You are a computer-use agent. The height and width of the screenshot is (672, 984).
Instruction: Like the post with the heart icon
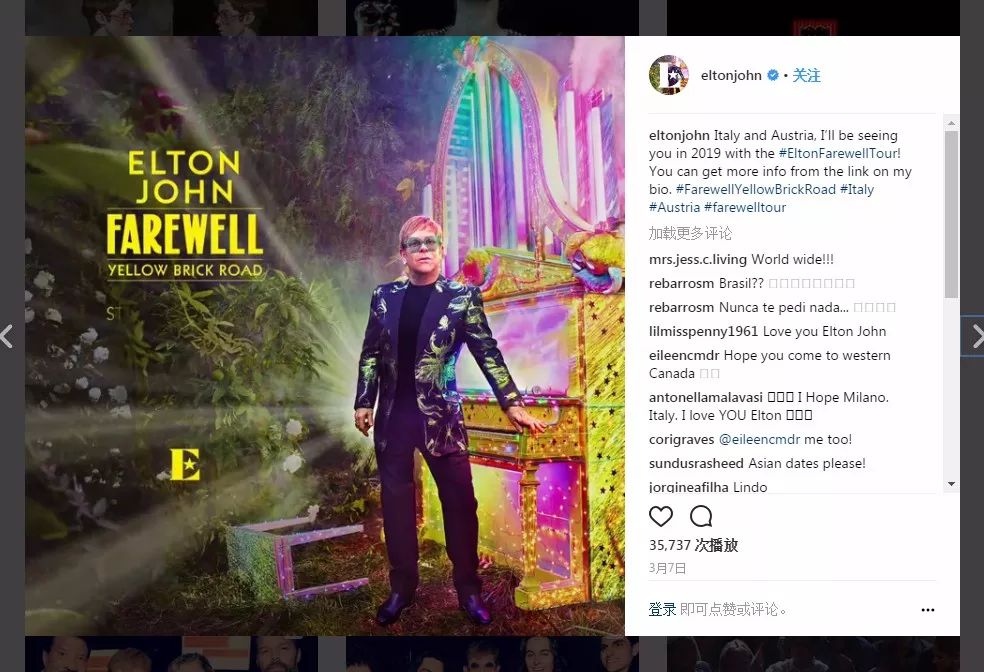(660, 516)
